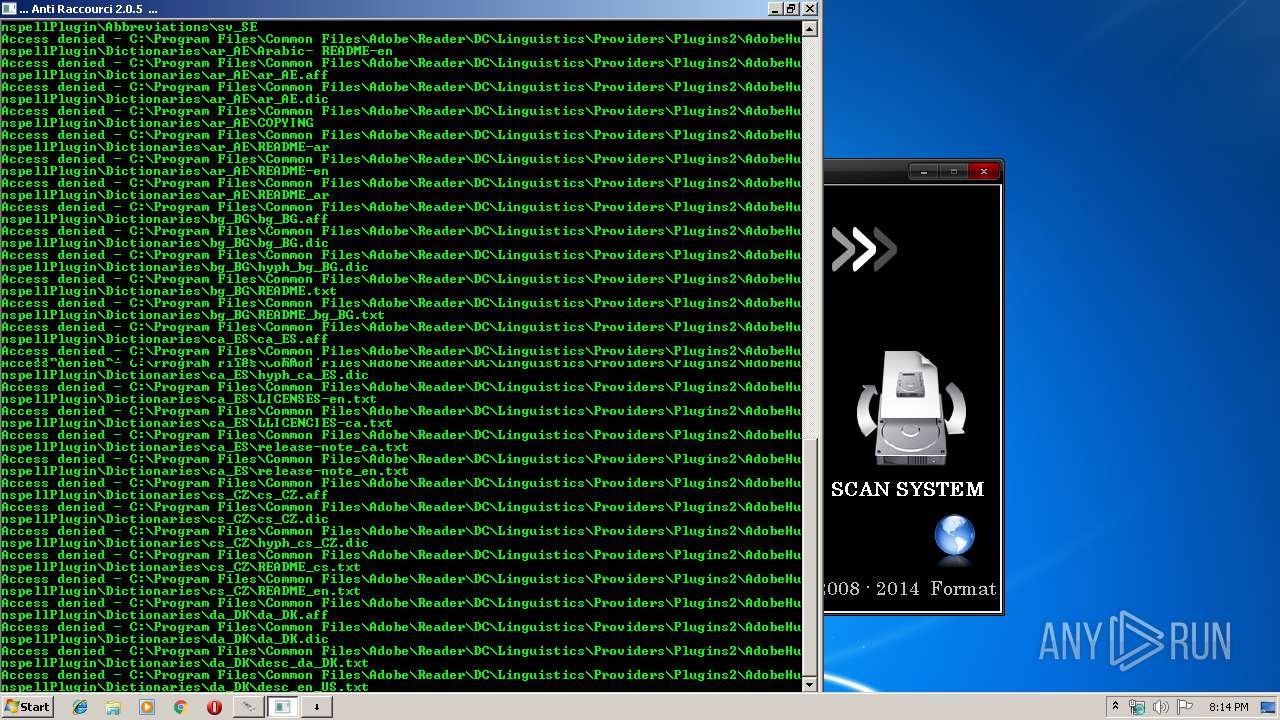Show hidden tray icons
Image resolution: width=1280 pixels, height=720 pixels.
point(1115,707)
